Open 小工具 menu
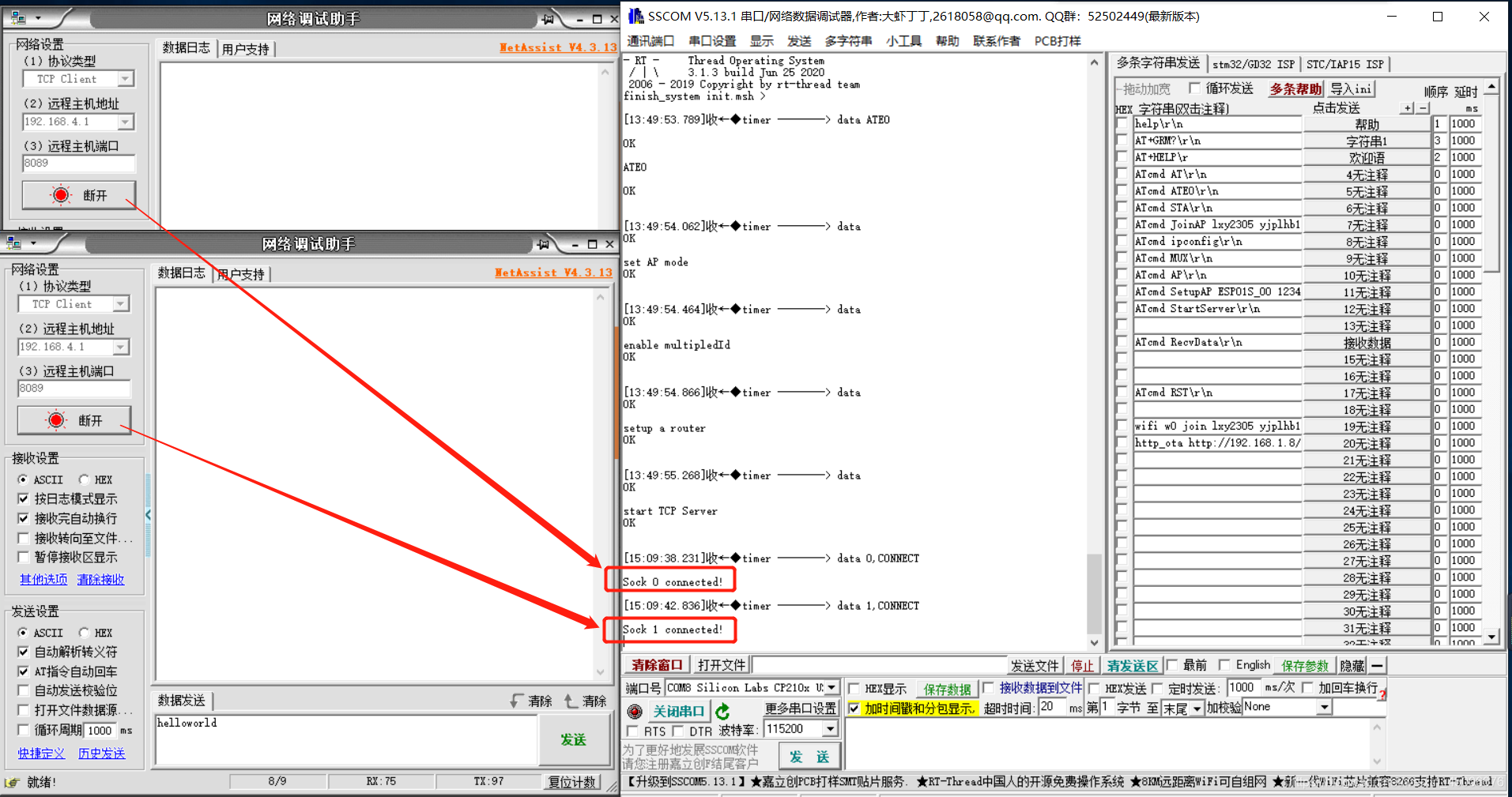 [x=904, y=41]
